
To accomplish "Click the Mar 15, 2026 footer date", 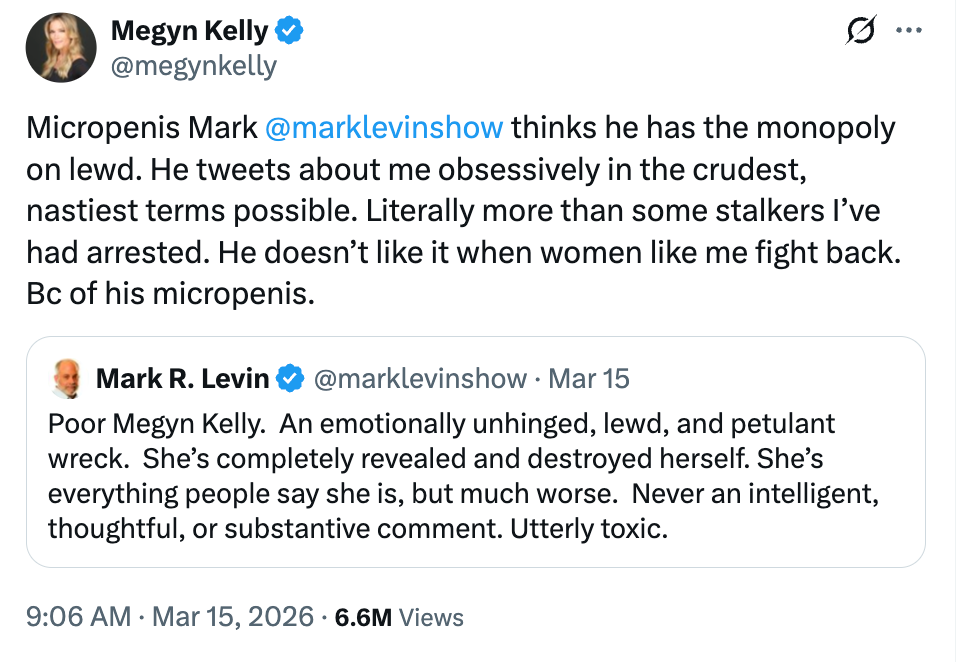I will point(231,617).
